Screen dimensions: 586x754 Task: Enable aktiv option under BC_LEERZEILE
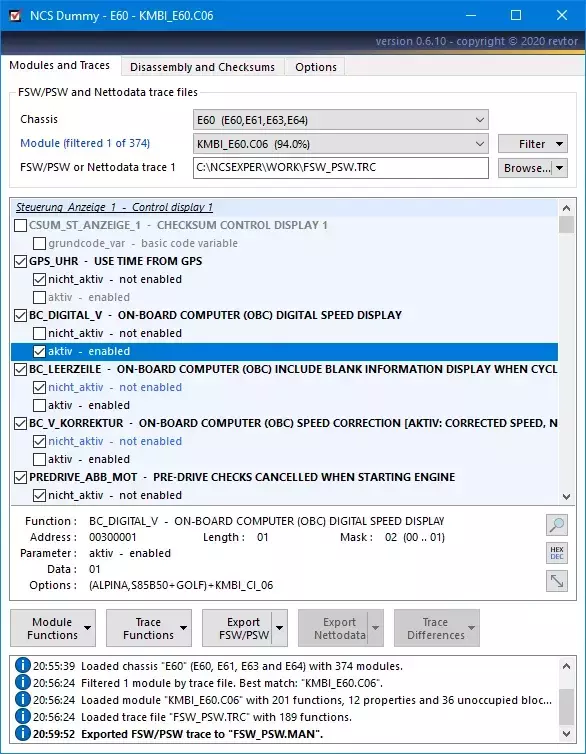39,405
